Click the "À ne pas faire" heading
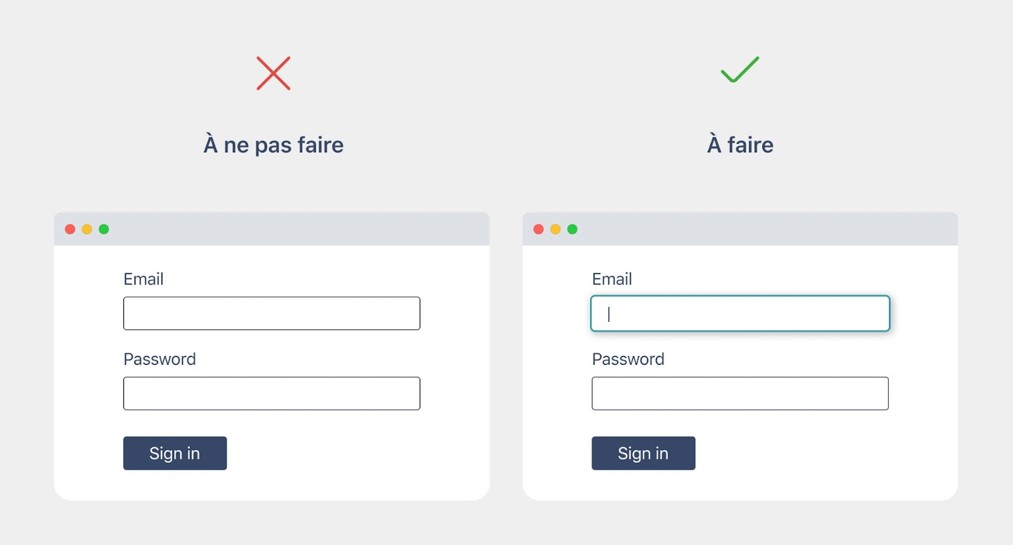1013x545 pixels. point(273,145)
